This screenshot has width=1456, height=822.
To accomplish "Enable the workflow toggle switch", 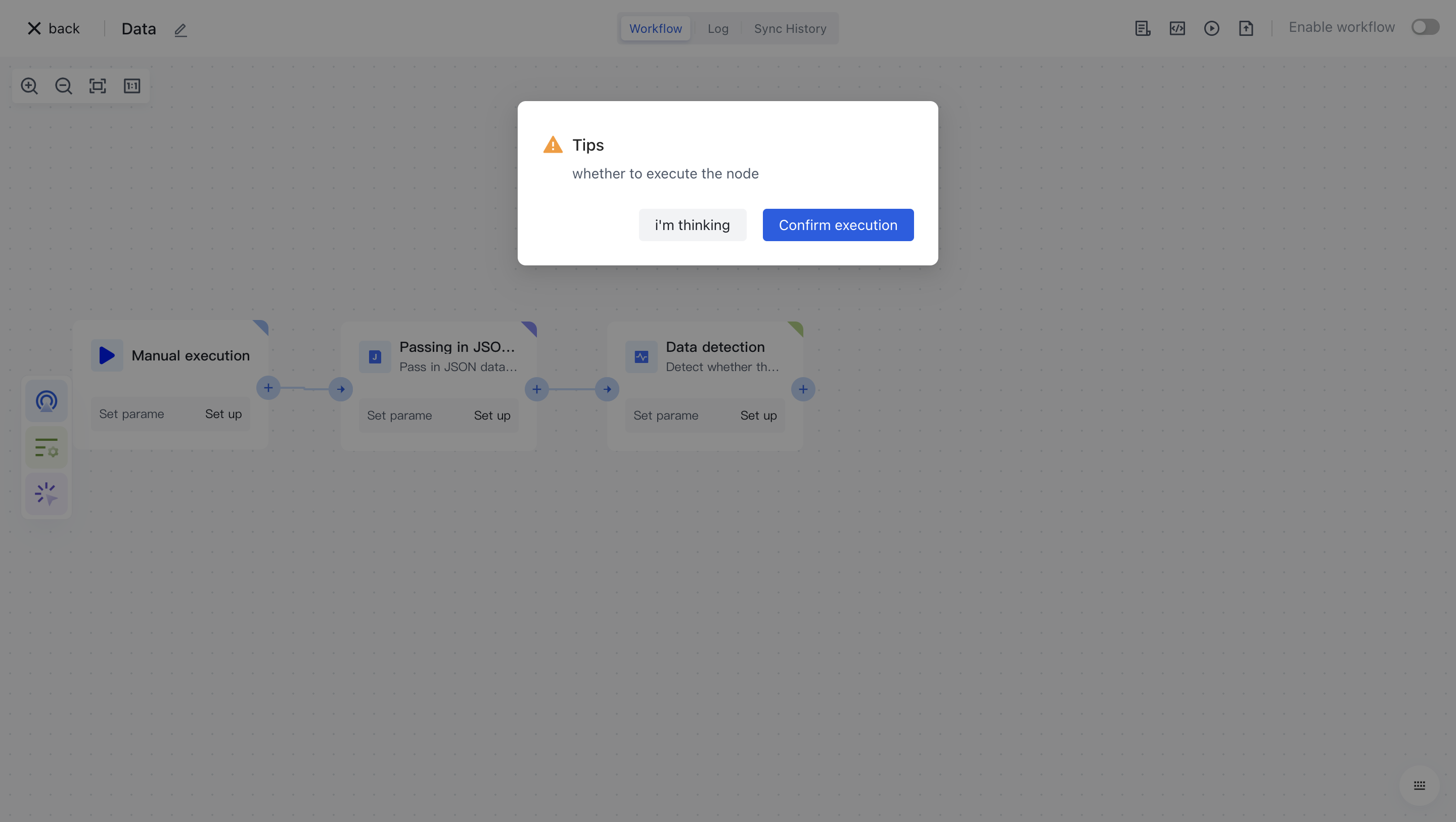I will 1425,27.
